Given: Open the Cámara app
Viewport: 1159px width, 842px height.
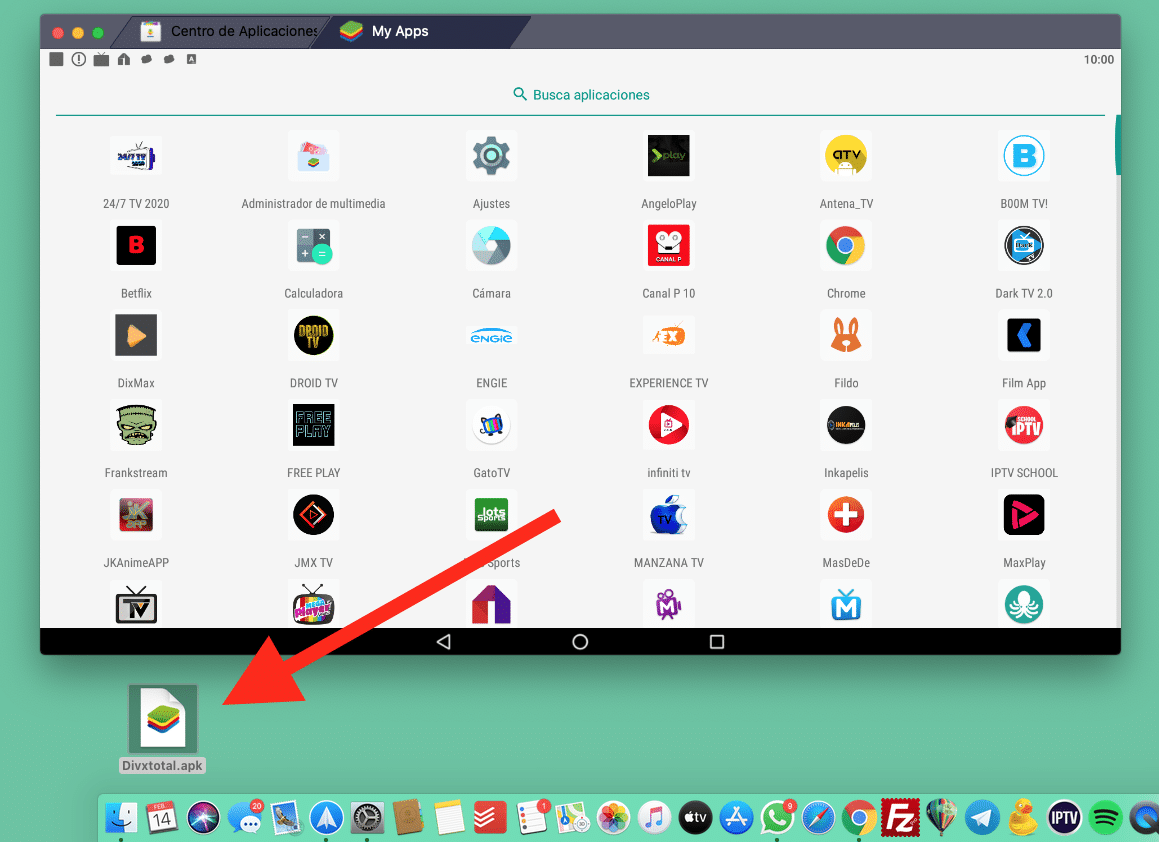Looking at the screenshot, I should [x=491, y=245].
